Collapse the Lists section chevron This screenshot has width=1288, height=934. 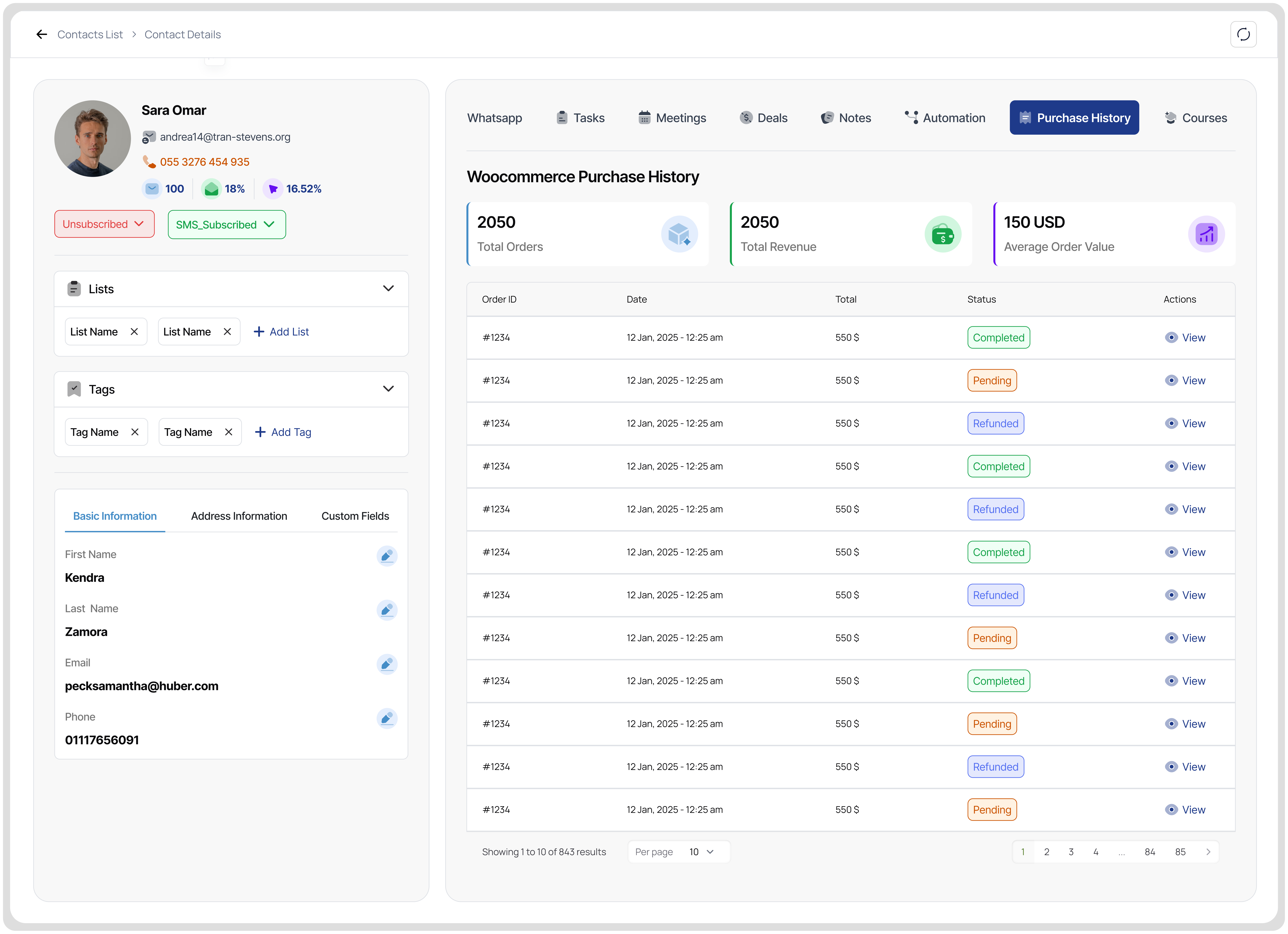(x=388, y=288)
